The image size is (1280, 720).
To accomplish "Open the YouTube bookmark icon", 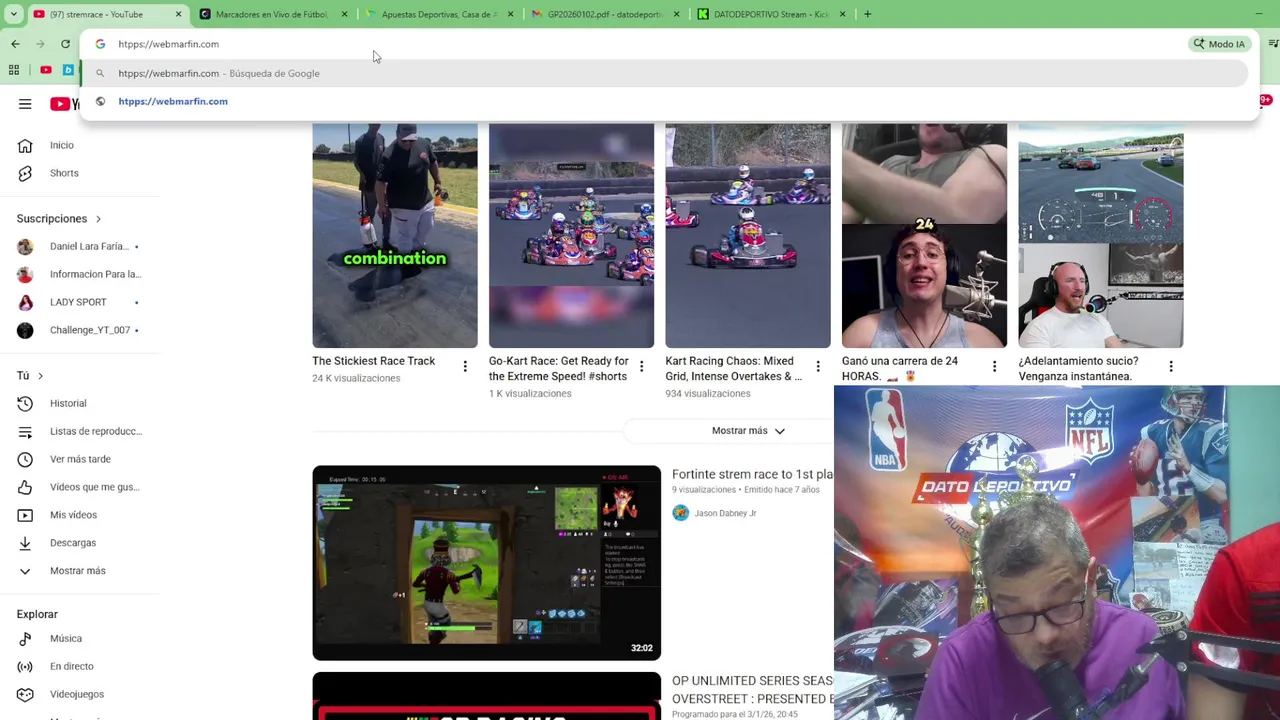I will 46,70.
